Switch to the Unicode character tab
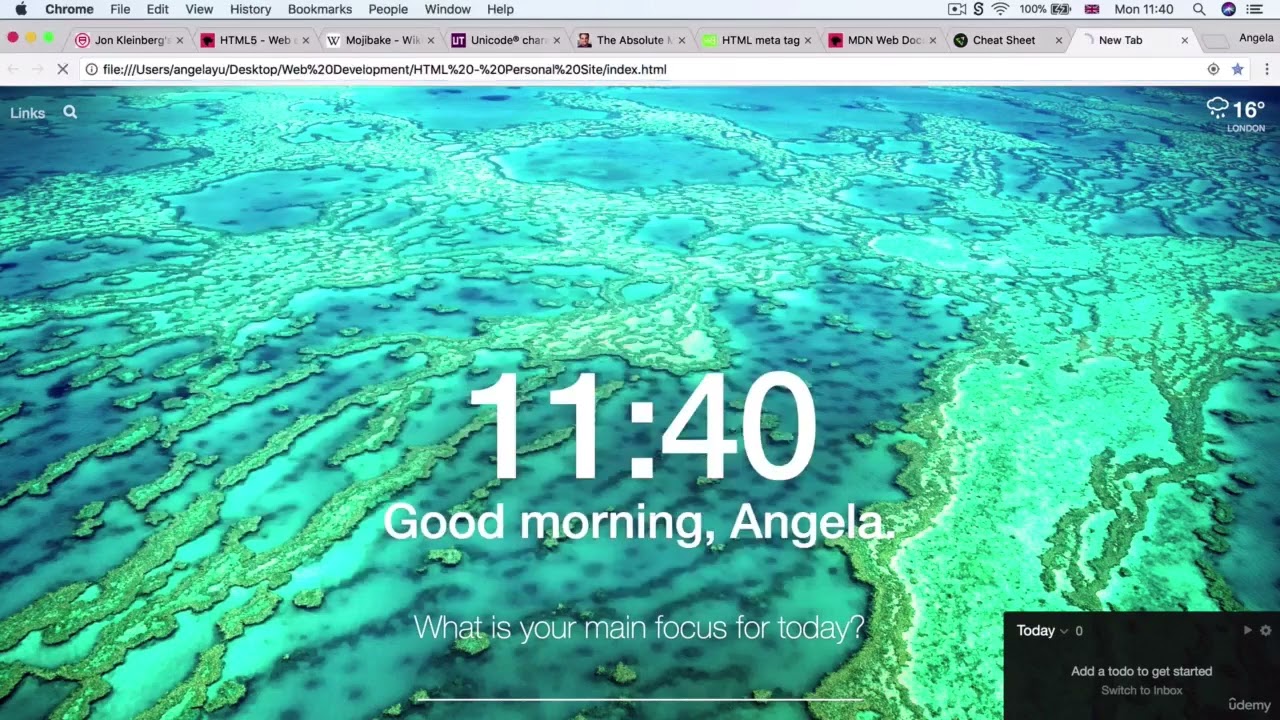This screenshot has width=1280, height=720. 505,40
